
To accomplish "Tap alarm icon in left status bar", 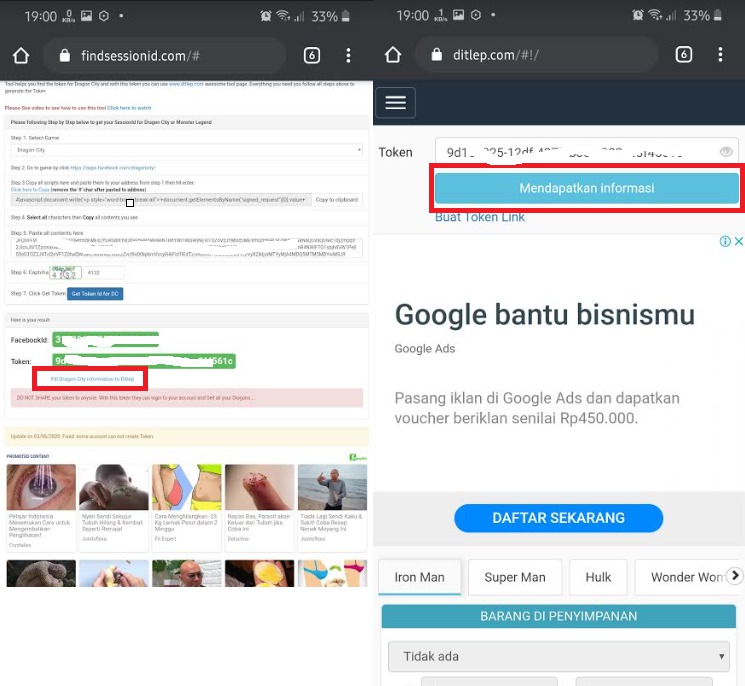I will [x=266, y=16].
